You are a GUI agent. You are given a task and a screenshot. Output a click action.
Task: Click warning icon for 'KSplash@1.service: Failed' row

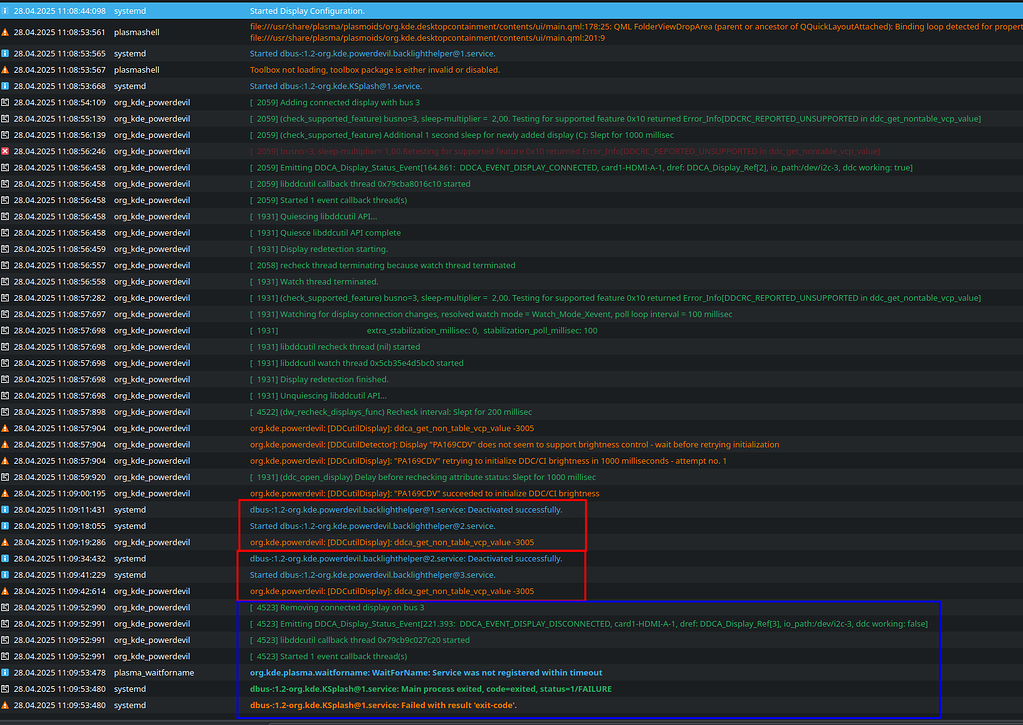[x=6, y=705]
